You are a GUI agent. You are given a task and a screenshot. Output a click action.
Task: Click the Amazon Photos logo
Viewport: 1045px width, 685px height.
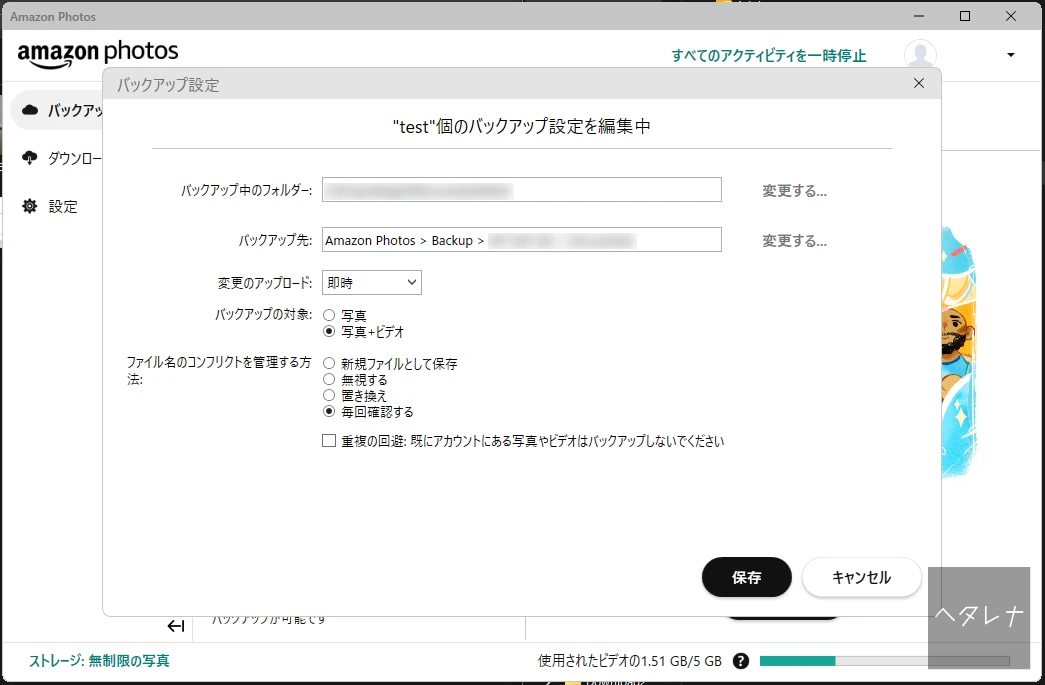pyautogui.click(x=97, y=54)
